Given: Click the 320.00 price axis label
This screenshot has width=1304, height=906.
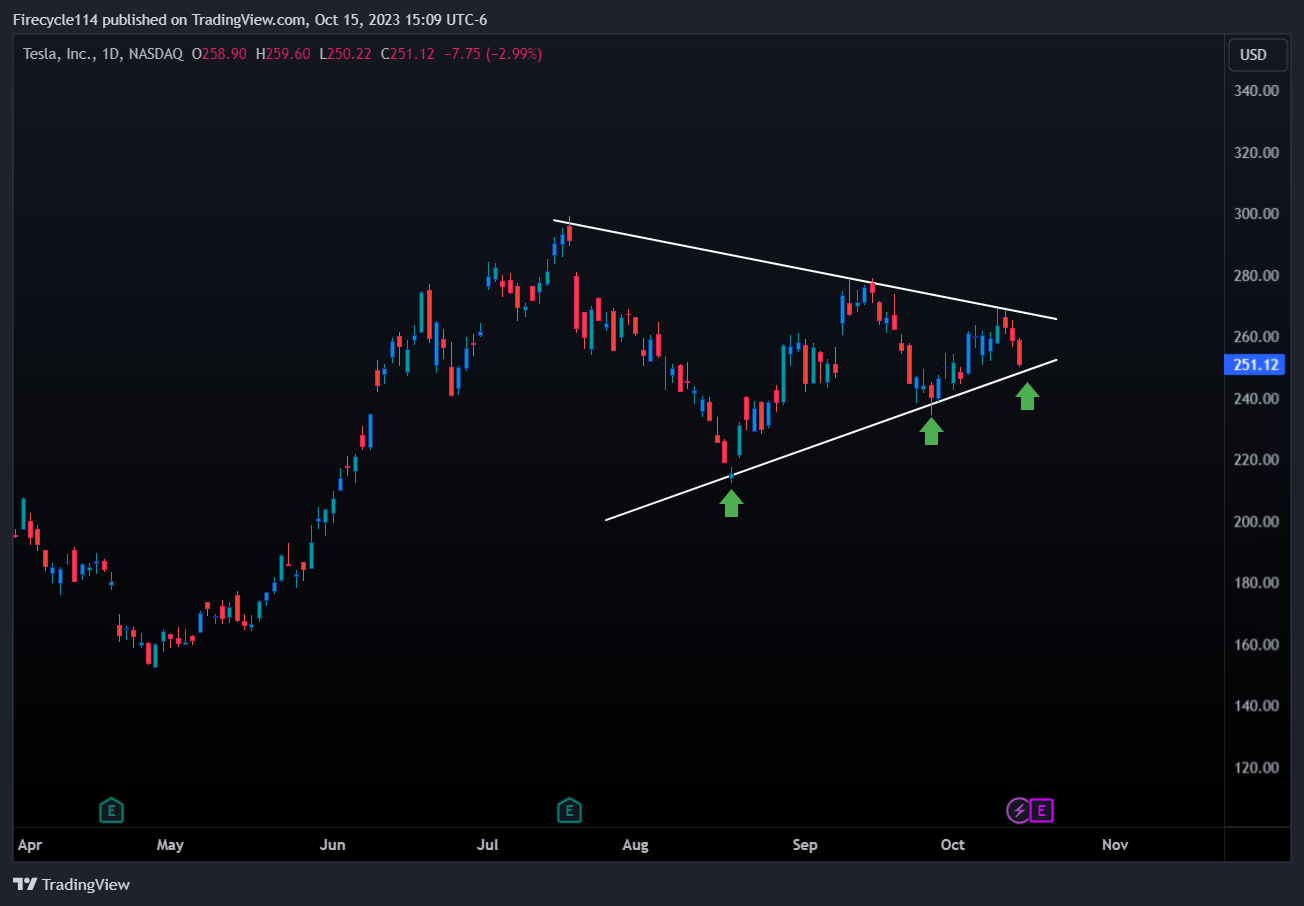Looking at the screenshot, I should pyautogui.click(x=1257, y=153).
